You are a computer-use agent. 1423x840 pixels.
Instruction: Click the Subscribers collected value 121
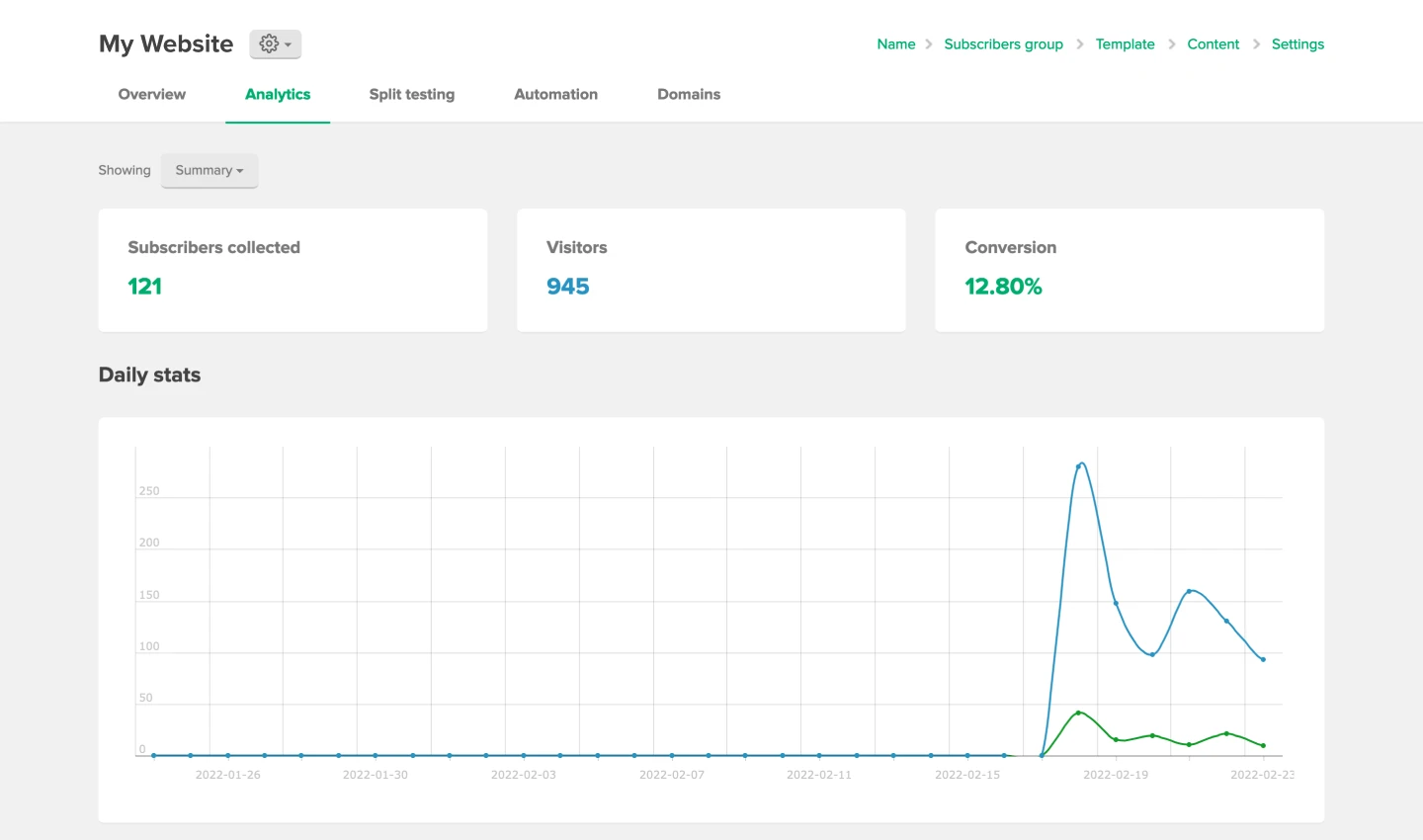pos(145,287)
